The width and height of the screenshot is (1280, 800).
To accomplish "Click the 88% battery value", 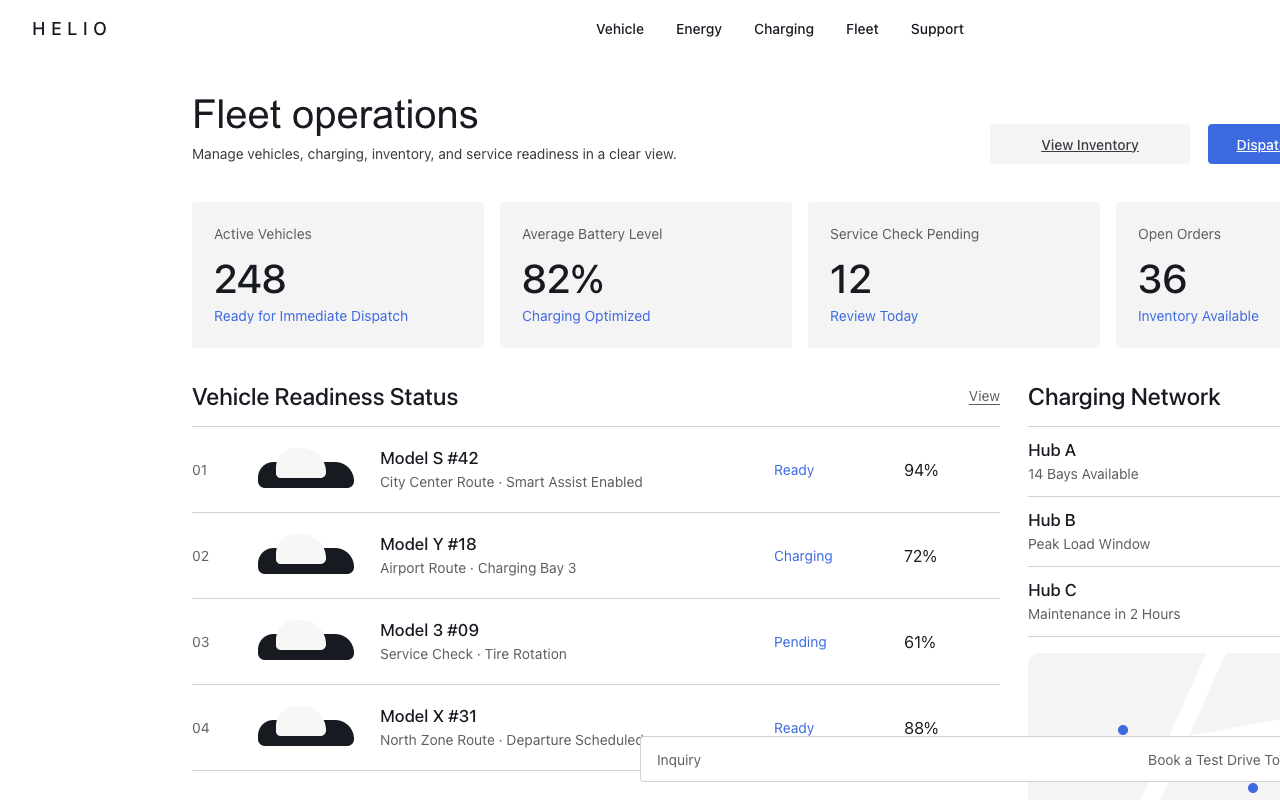I will click(x=921, y=728).
